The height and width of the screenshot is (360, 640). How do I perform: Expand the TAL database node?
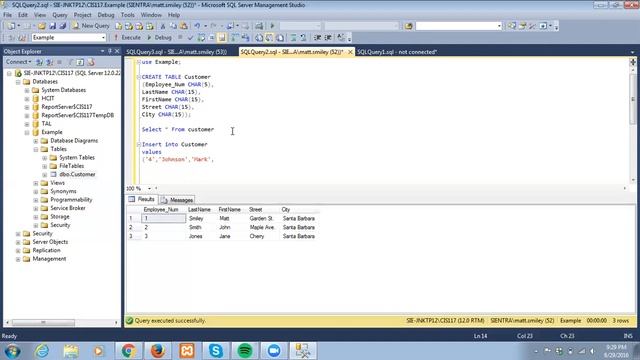click(x=27, y=124)
